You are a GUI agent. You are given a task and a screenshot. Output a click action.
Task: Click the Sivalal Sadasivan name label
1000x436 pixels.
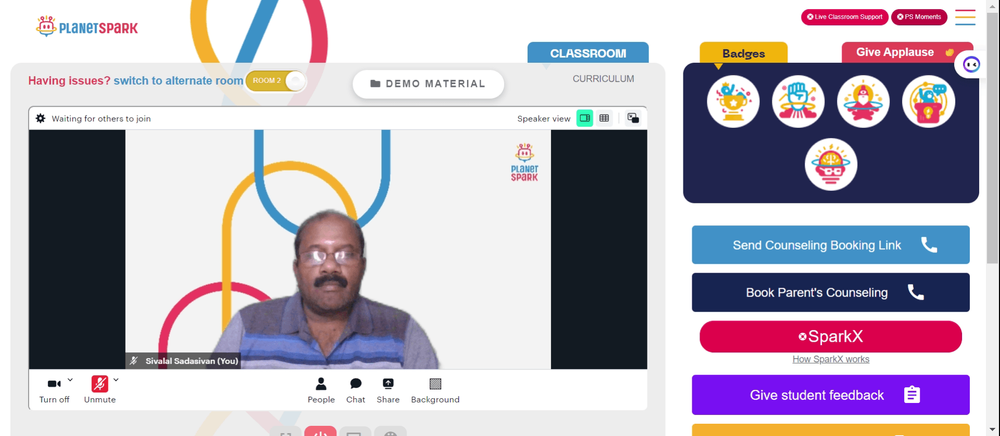coord(191,361)
